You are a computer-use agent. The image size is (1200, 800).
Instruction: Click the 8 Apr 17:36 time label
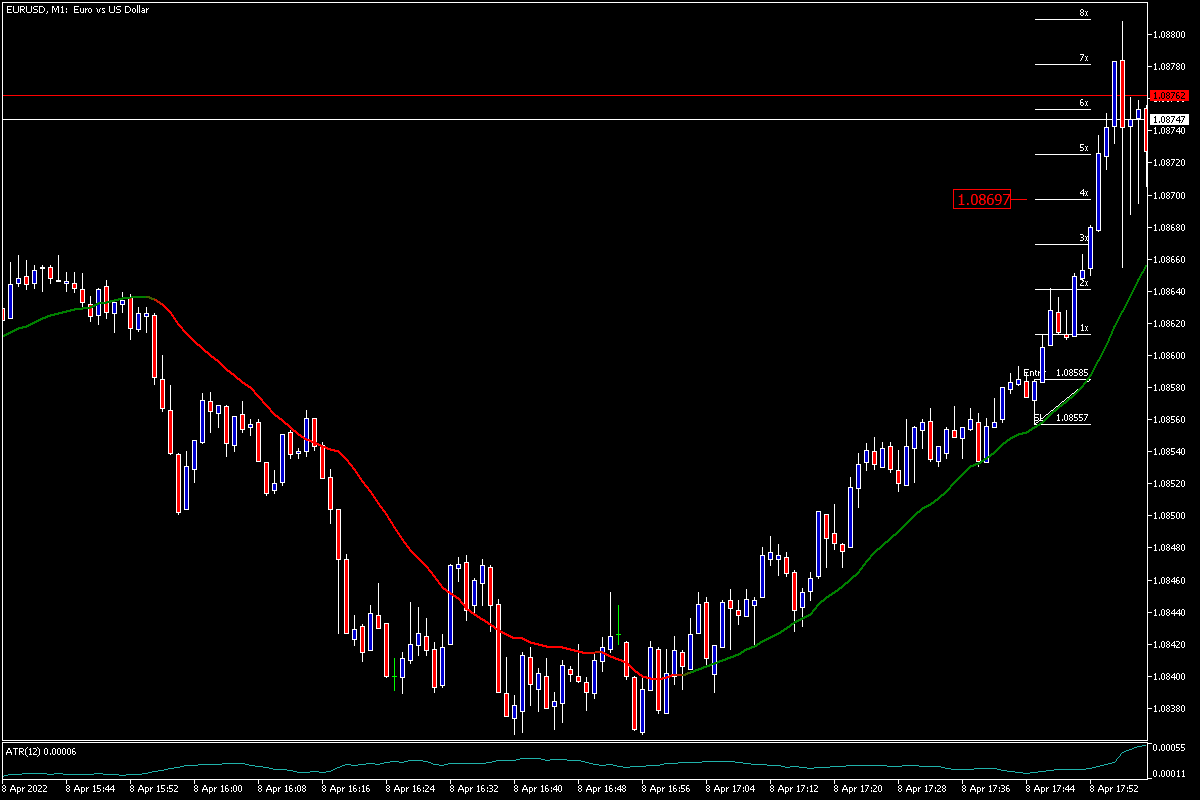[985, 789]
